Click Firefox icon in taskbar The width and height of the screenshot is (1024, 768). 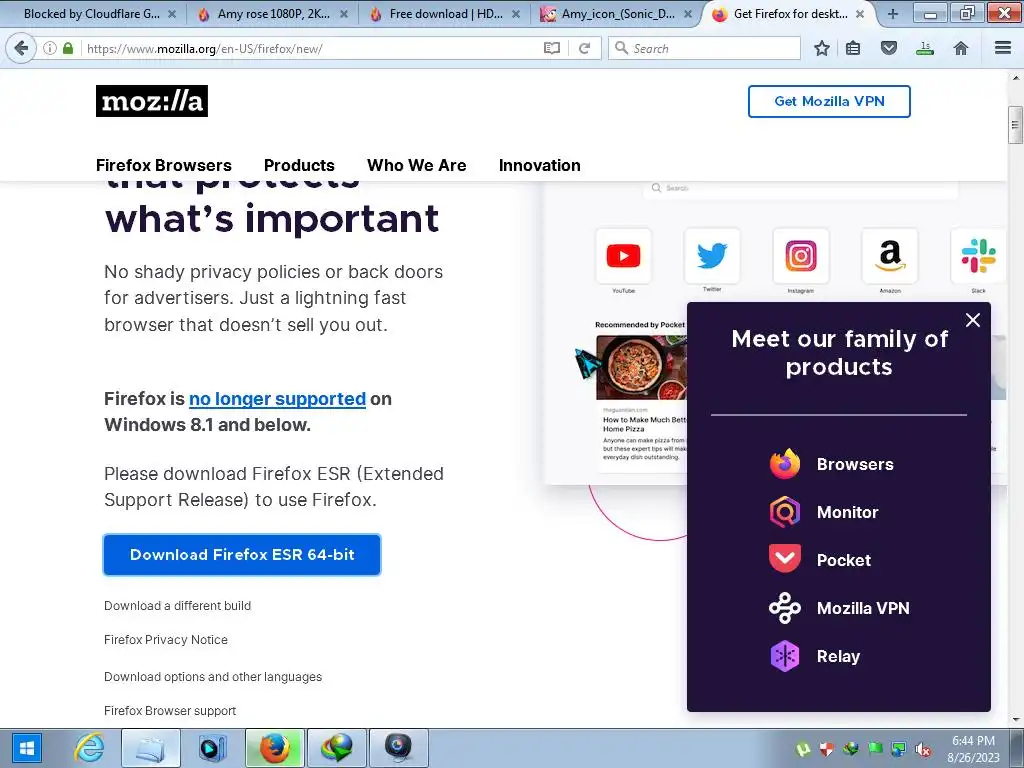click(274, 748)
